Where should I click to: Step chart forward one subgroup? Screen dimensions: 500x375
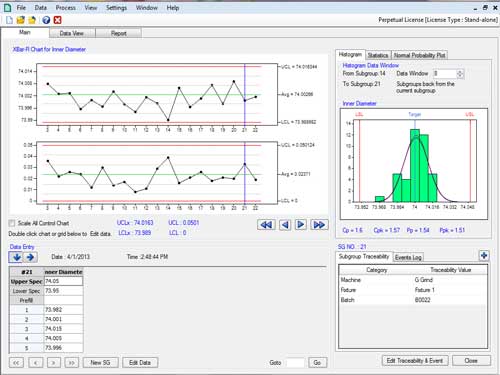pos(301,225)
